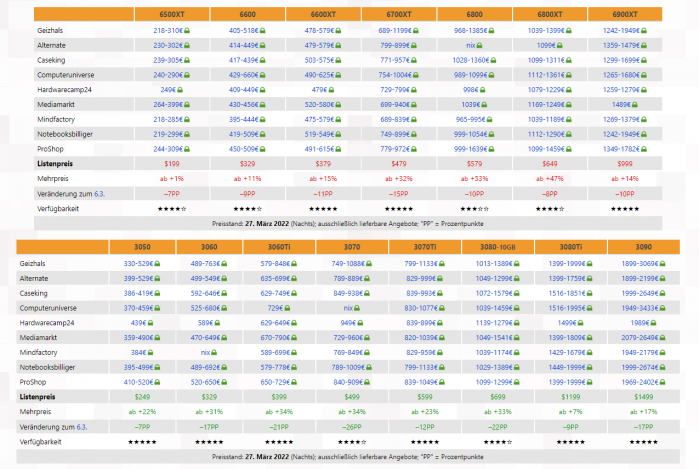Open Geizhals 6600 price link 405-518€
Screen dimensions: 700x469
[244, 31]
